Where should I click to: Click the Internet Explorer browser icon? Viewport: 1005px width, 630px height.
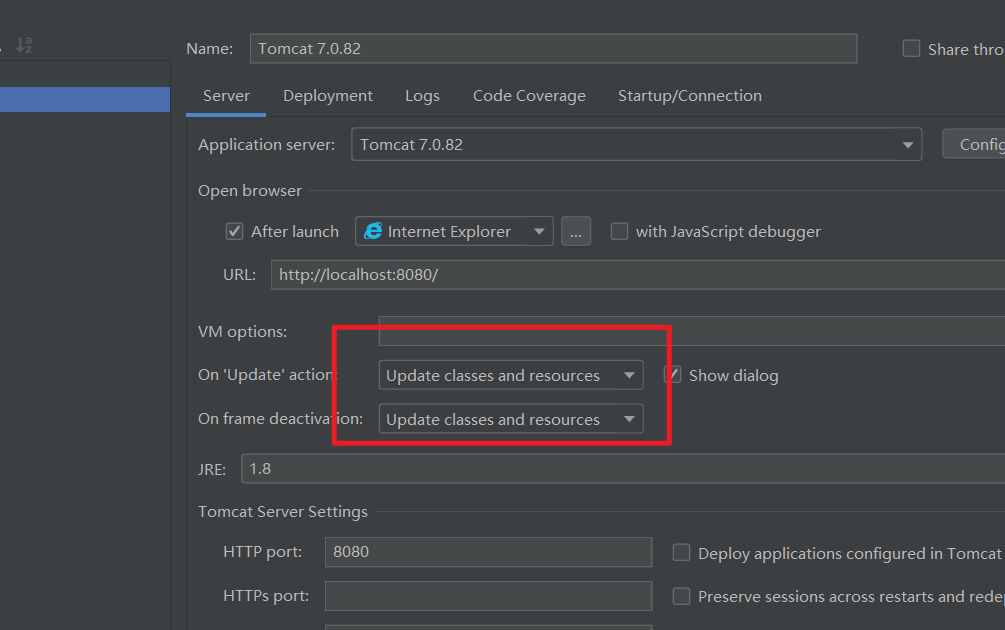point(373,231)
